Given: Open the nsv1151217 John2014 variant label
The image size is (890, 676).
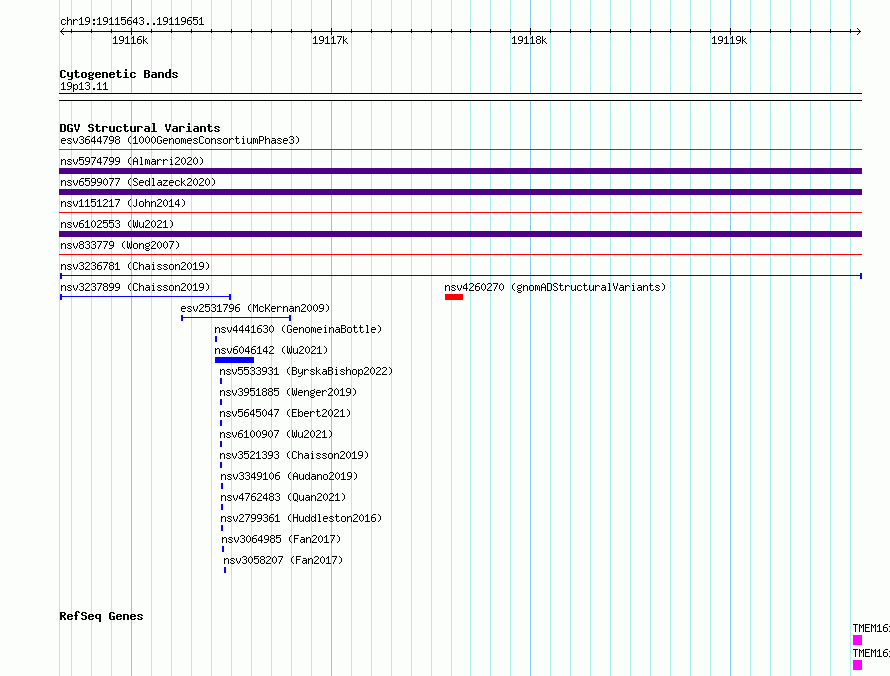Looking at the screenshot, I should click(123, 203).
